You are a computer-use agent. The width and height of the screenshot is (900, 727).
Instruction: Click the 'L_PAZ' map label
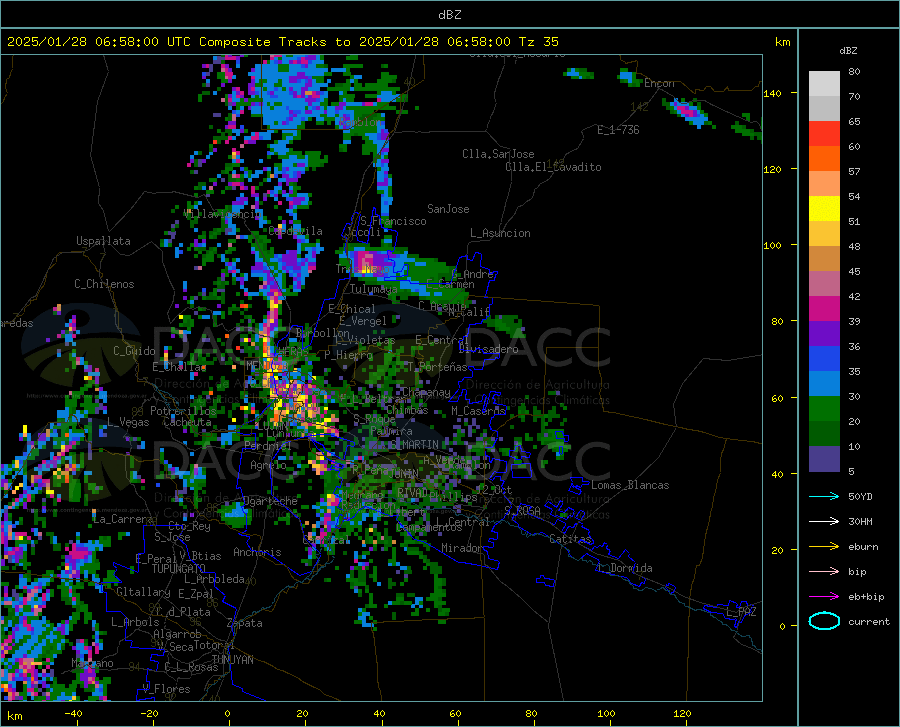pos(741,612)
